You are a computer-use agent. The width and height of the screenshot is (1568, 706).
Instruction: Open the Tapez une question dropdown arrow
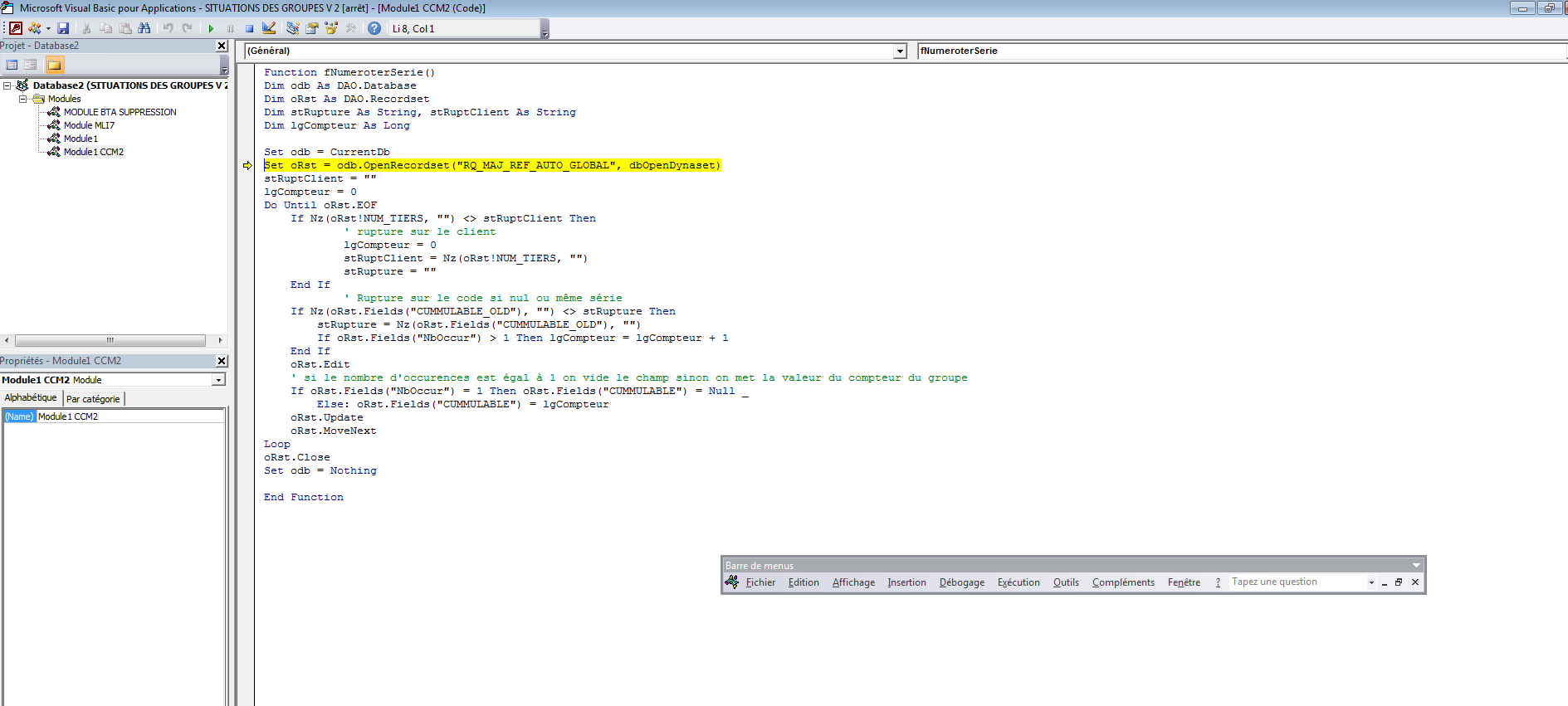1371,582
